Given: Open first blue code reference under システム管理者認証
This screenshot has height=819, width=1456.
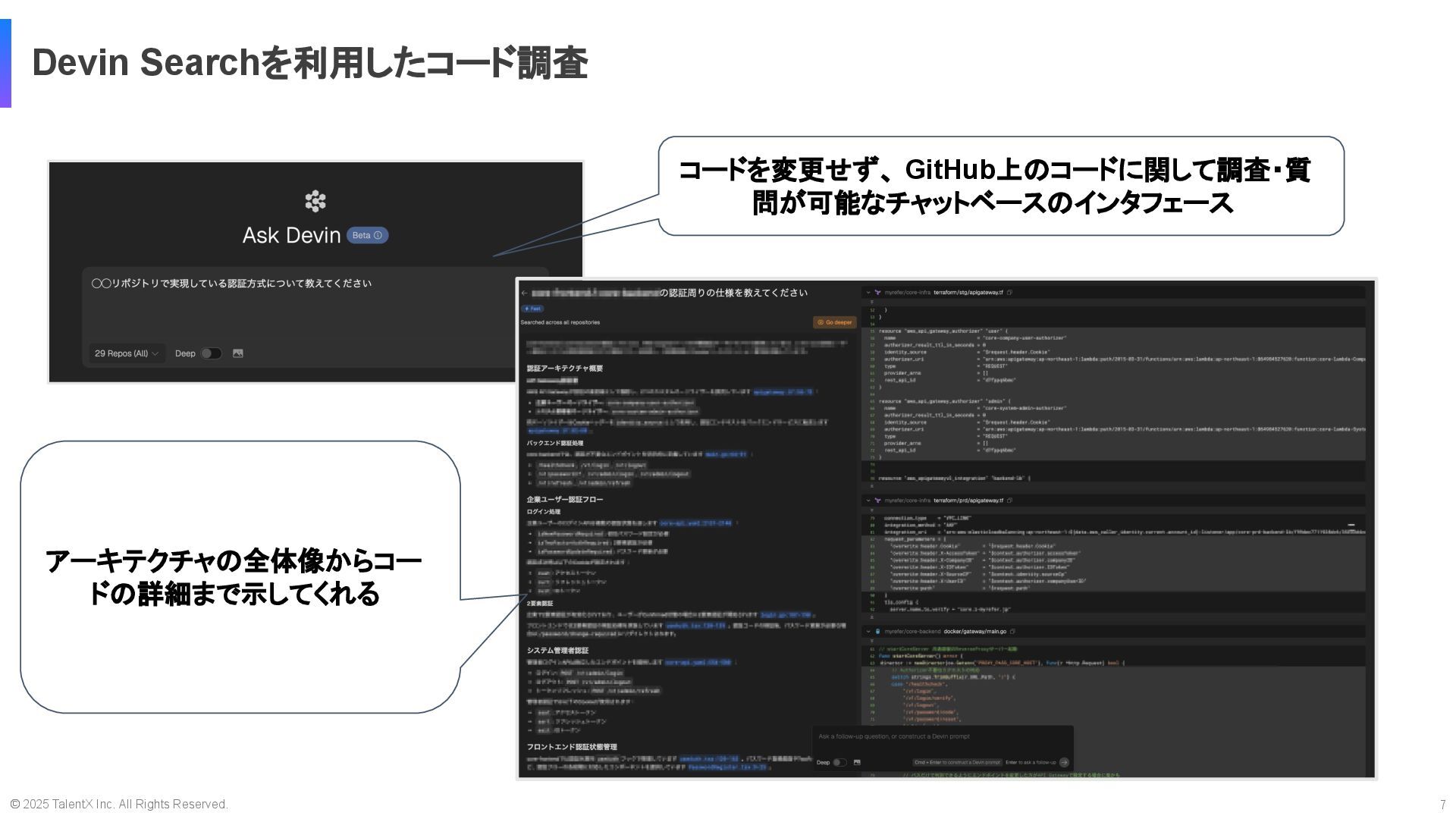Looking at the screenshot, I should pos(698,662).
